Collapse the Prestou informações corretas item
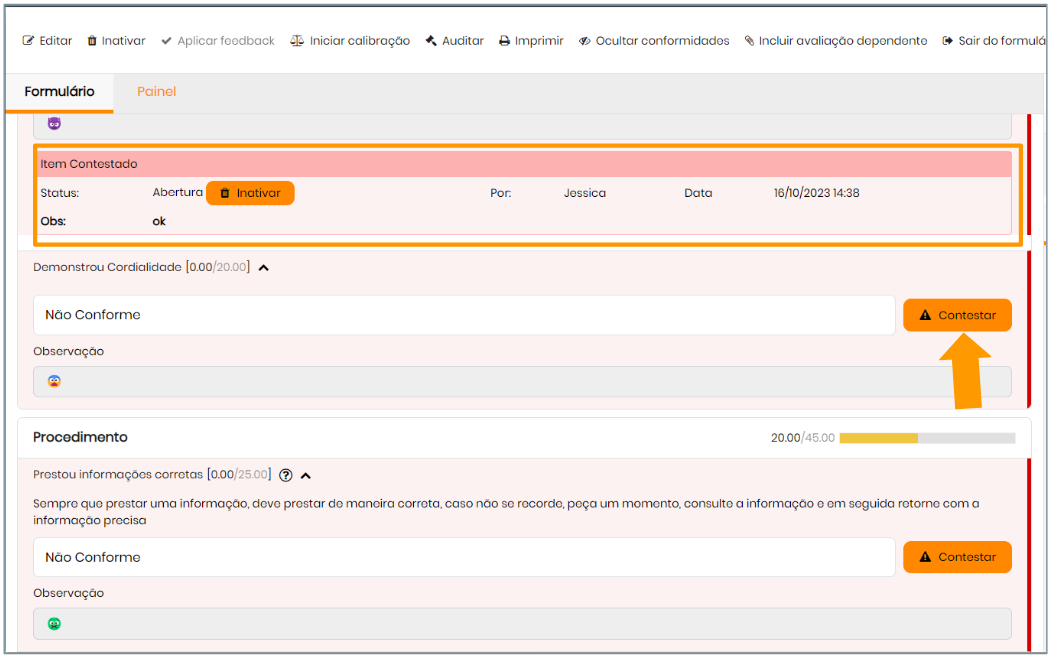 point(305,476)
